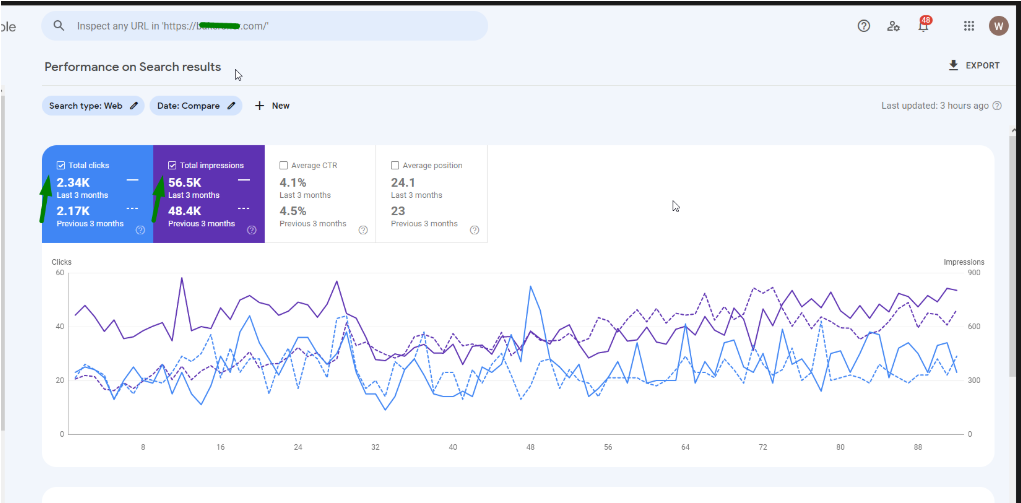Click the help icon beside Last updated

(997, 106)
